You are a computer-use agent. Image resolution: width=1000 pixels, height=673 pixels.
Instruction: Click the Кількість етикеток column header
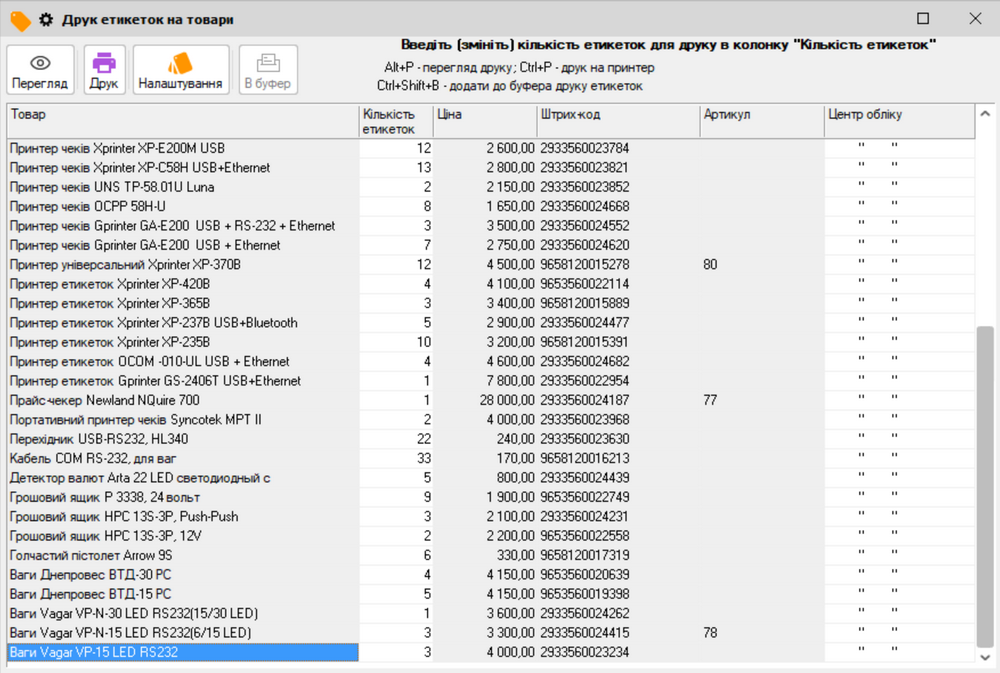[395, 121]
